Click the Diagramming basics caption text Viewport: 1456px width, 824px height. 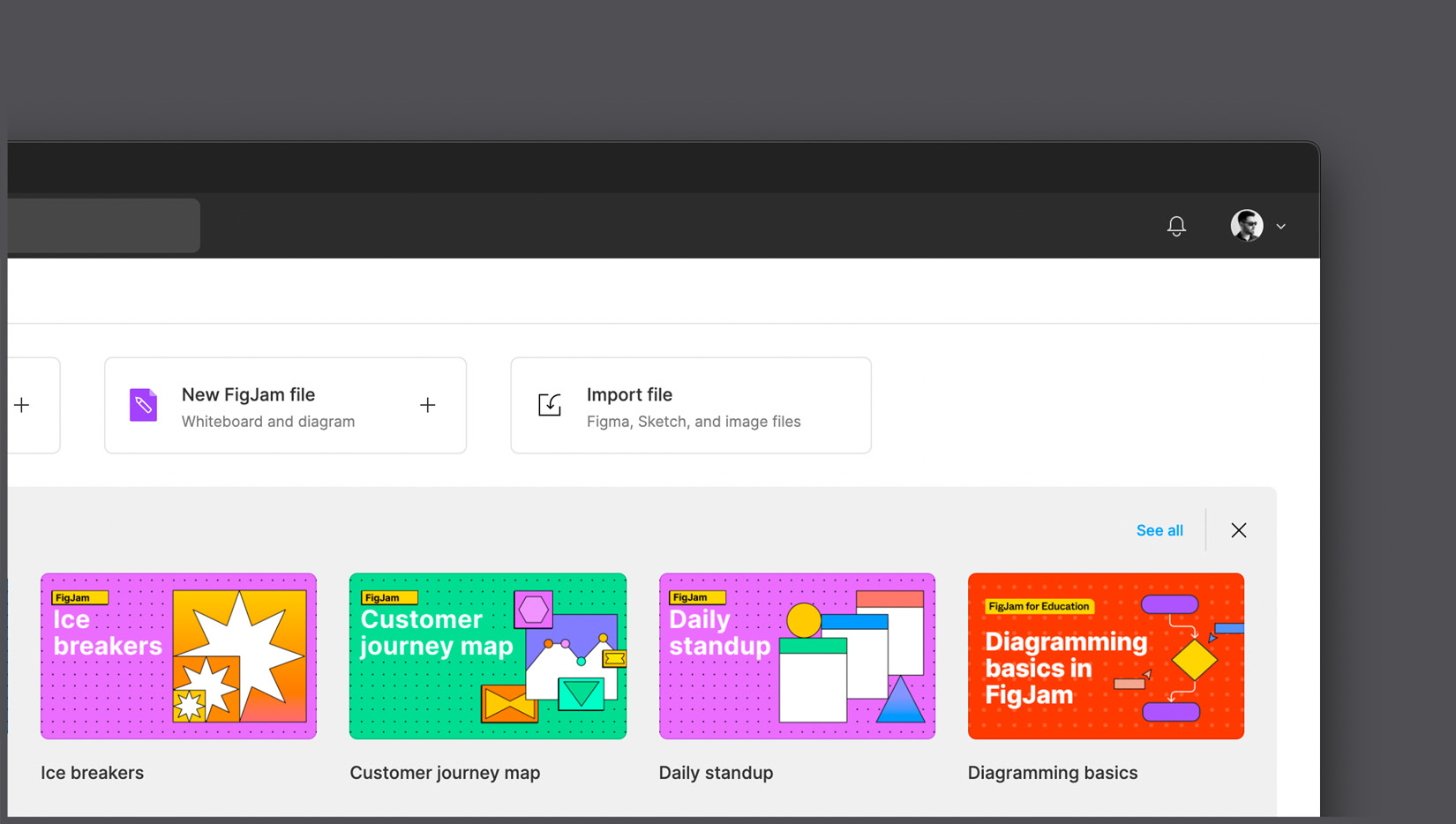tap(1053, 773)
